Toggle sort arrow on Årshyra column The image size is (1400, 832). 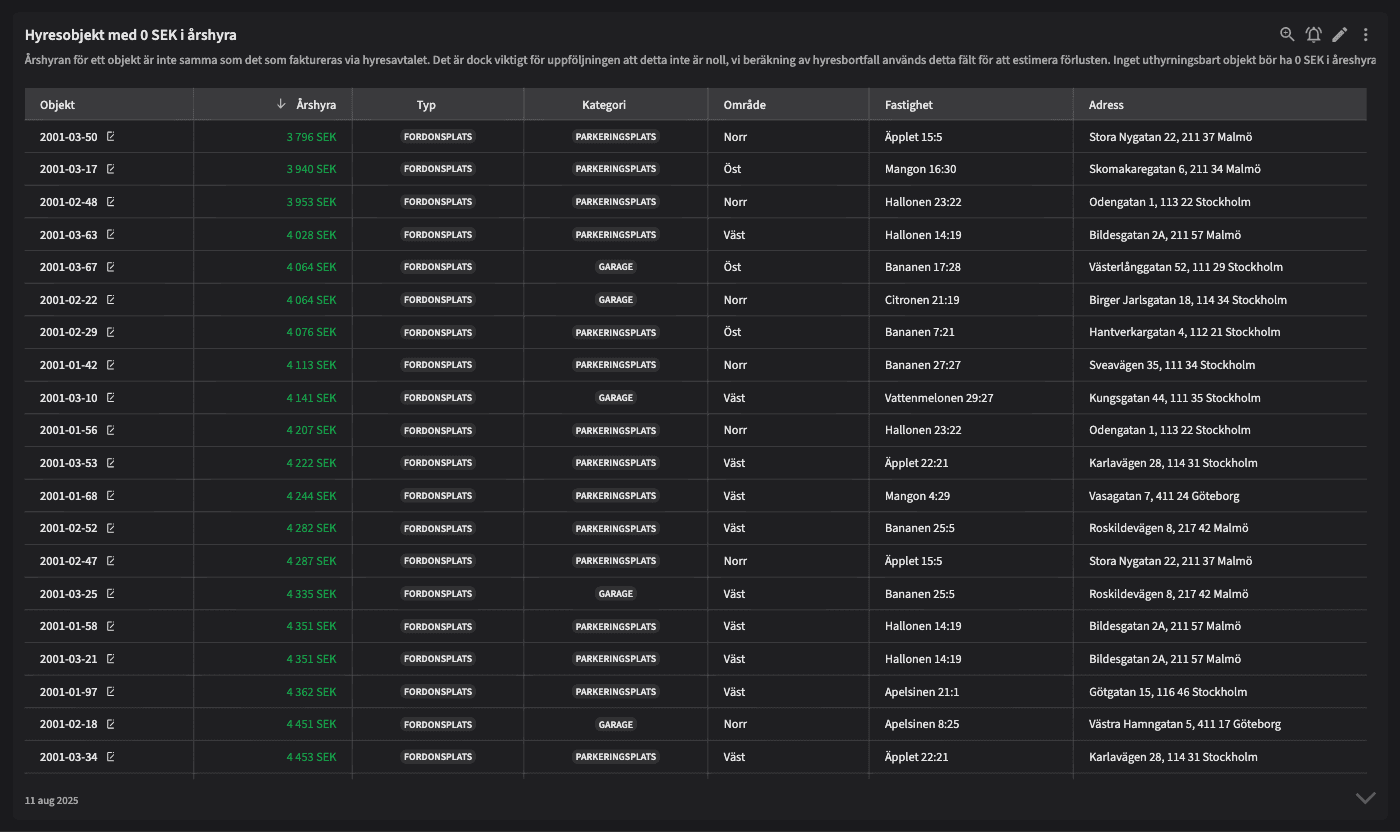pos(281,104)
